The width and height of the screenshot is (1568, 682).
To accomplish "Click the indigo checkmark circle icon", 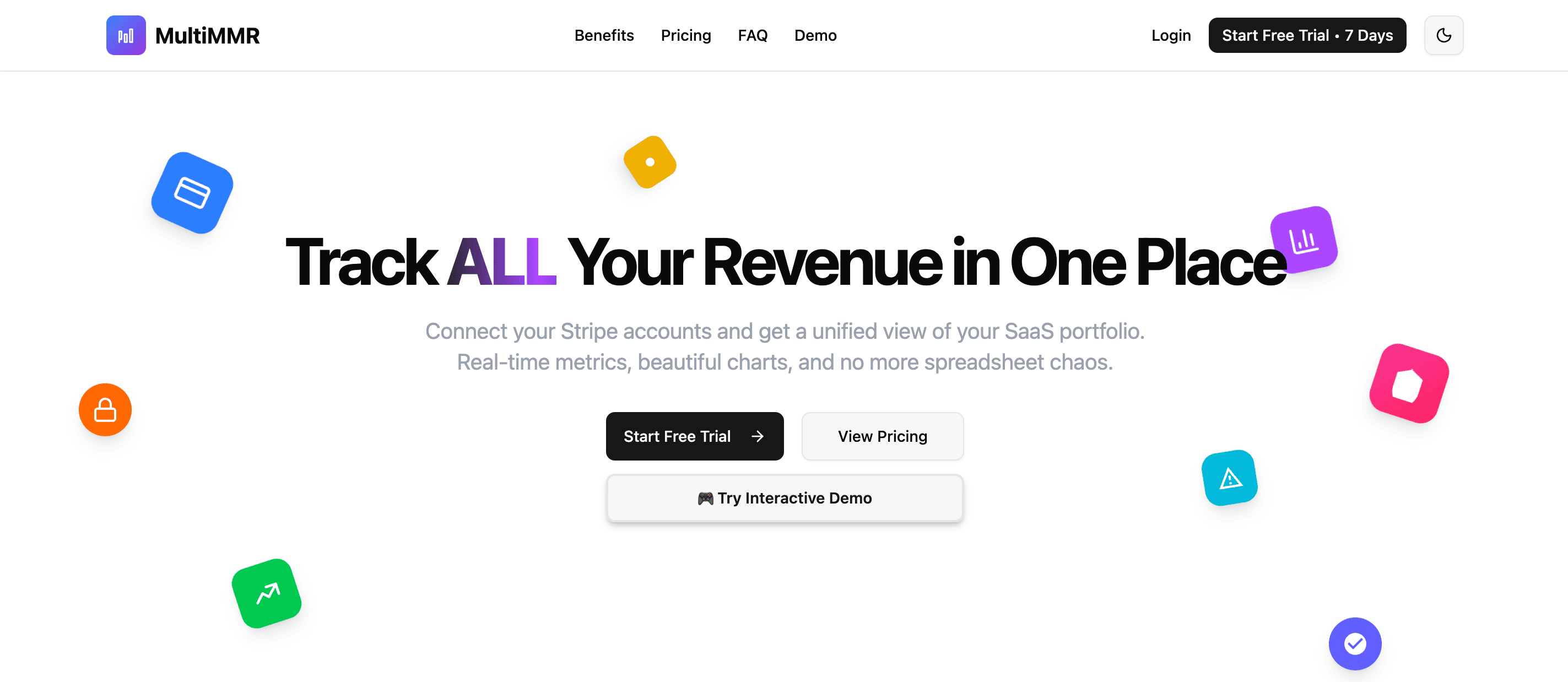I will tap(1354, 643).
